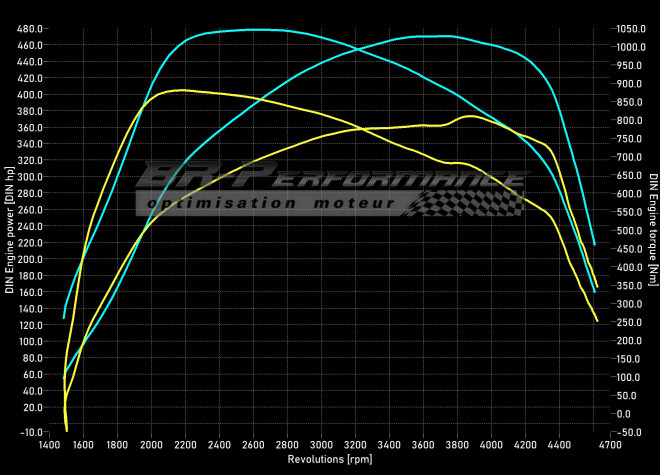Image resolution: width=660 pixels, height=475 pixels.
Task: Click the 480.0 power axis tick label
Action: (x=29, y=28)
